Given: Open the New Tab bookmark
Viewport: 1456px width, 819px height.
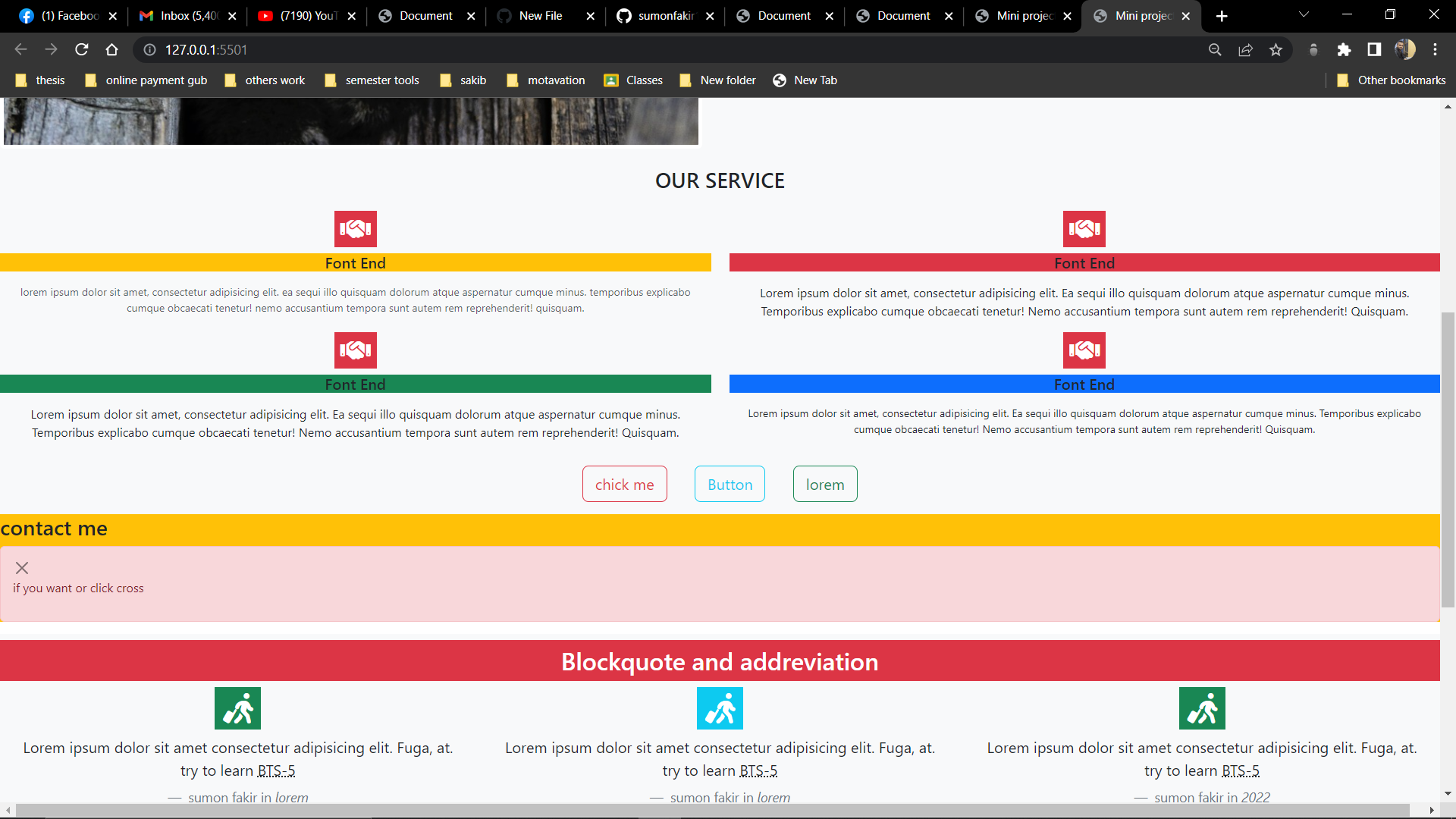Looking at the screenshot, I should (x=805, y=80).
